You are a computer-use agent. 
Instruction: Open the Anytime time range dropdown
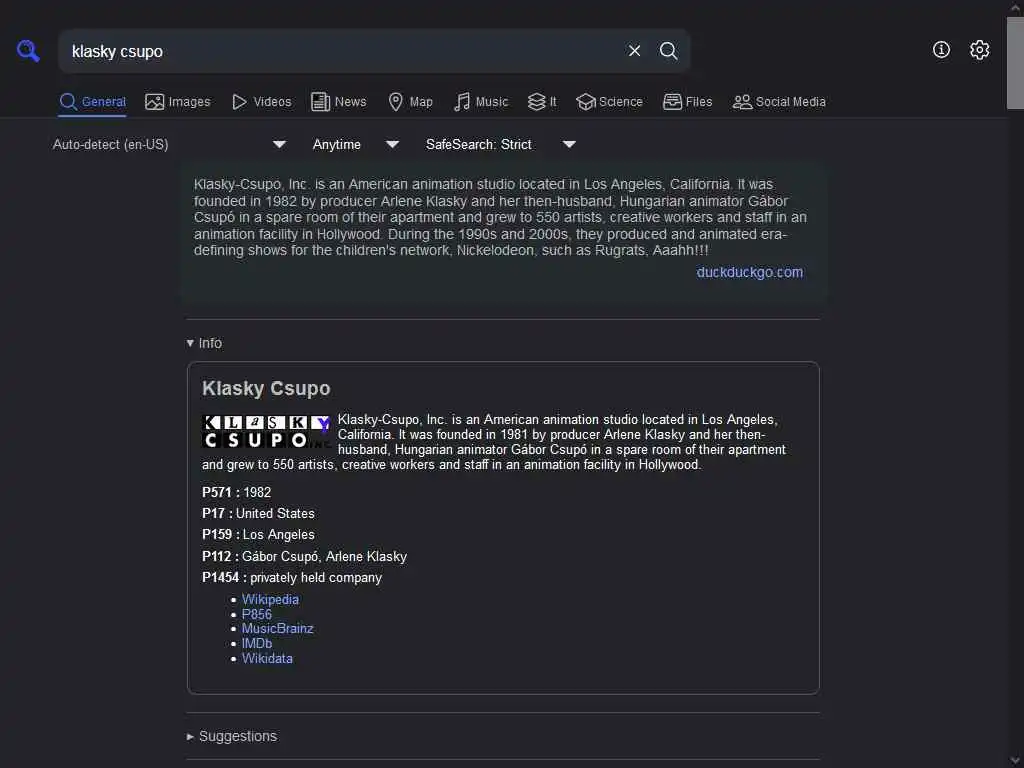coord(355,144)
